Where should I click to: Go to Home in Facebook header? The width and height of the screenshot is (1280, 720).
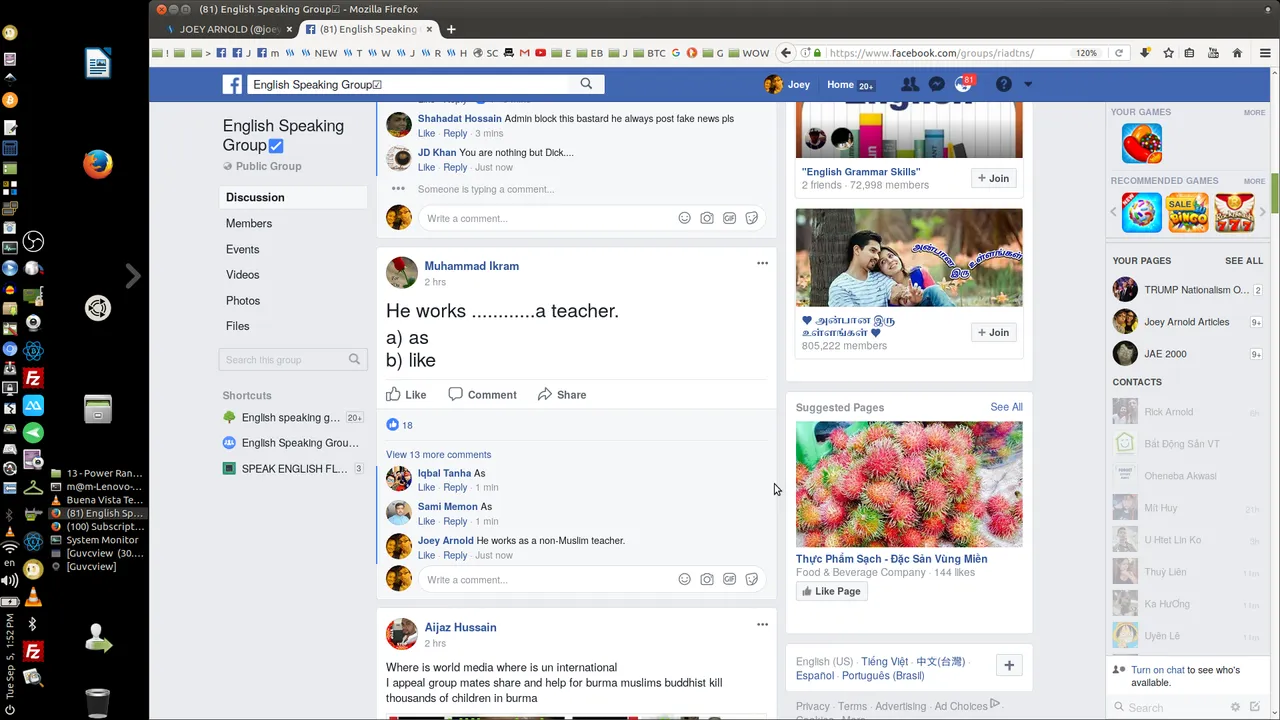point(840,85)
